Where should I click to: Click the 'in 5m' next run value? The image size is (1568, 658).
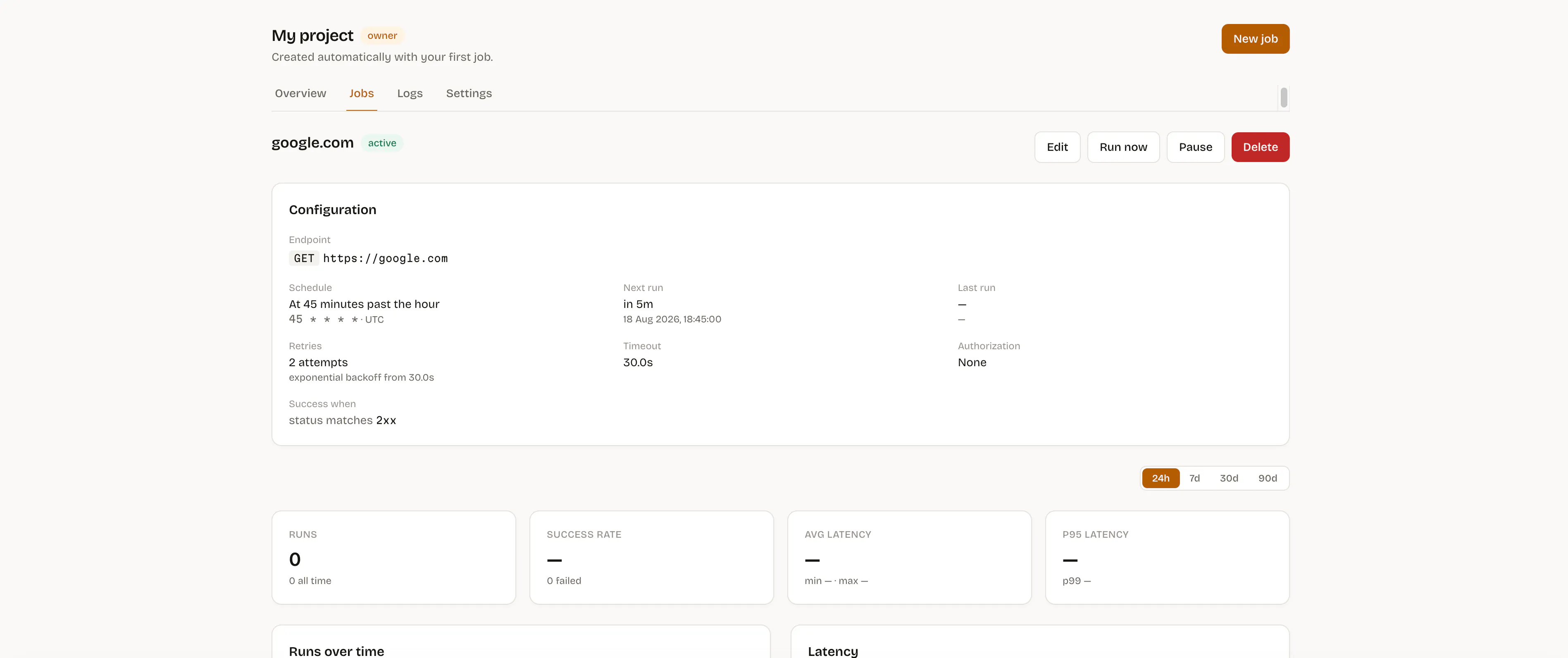click(x=638, y=304)
